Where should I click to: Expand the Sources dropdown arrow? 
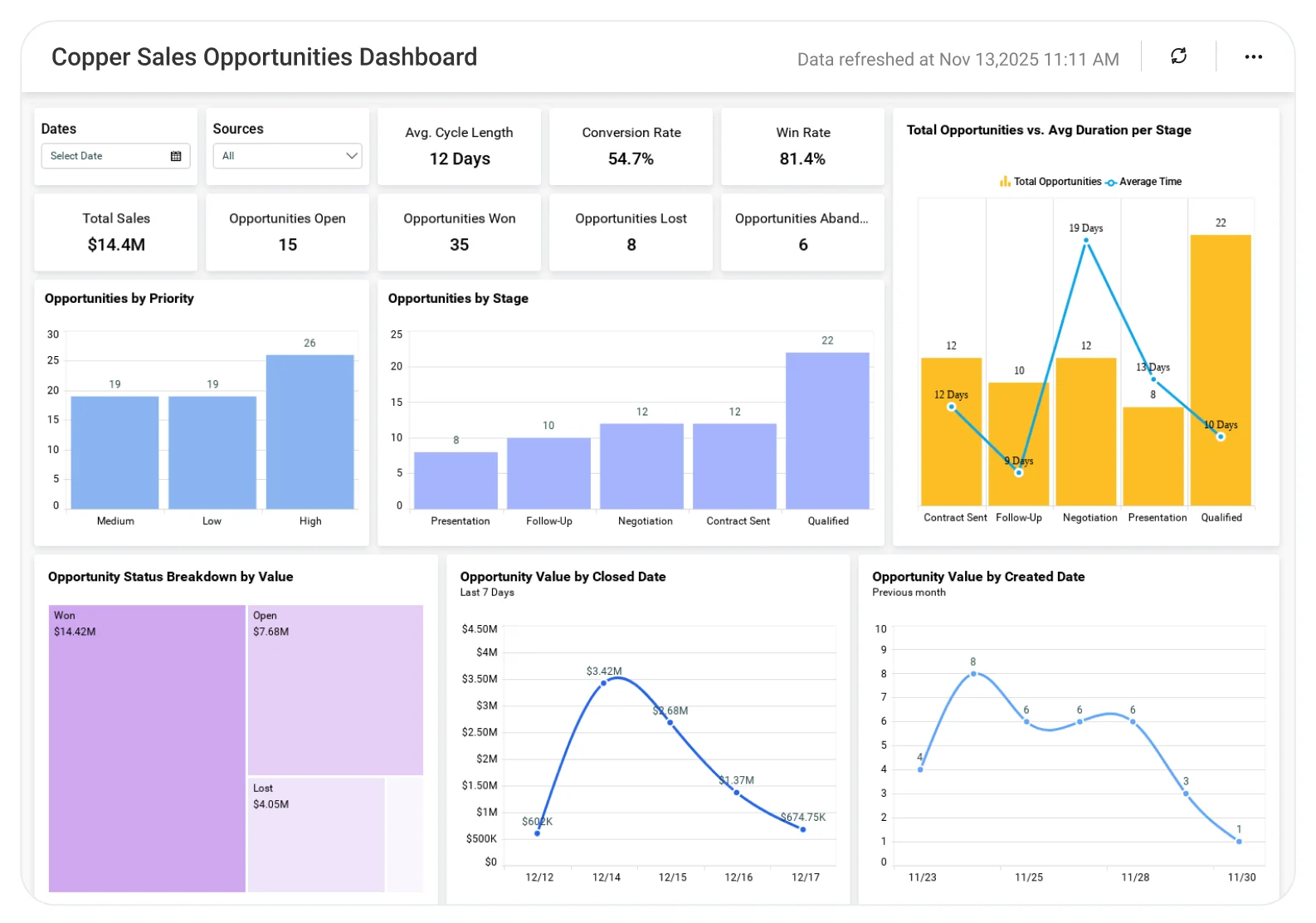pos(351,156)
